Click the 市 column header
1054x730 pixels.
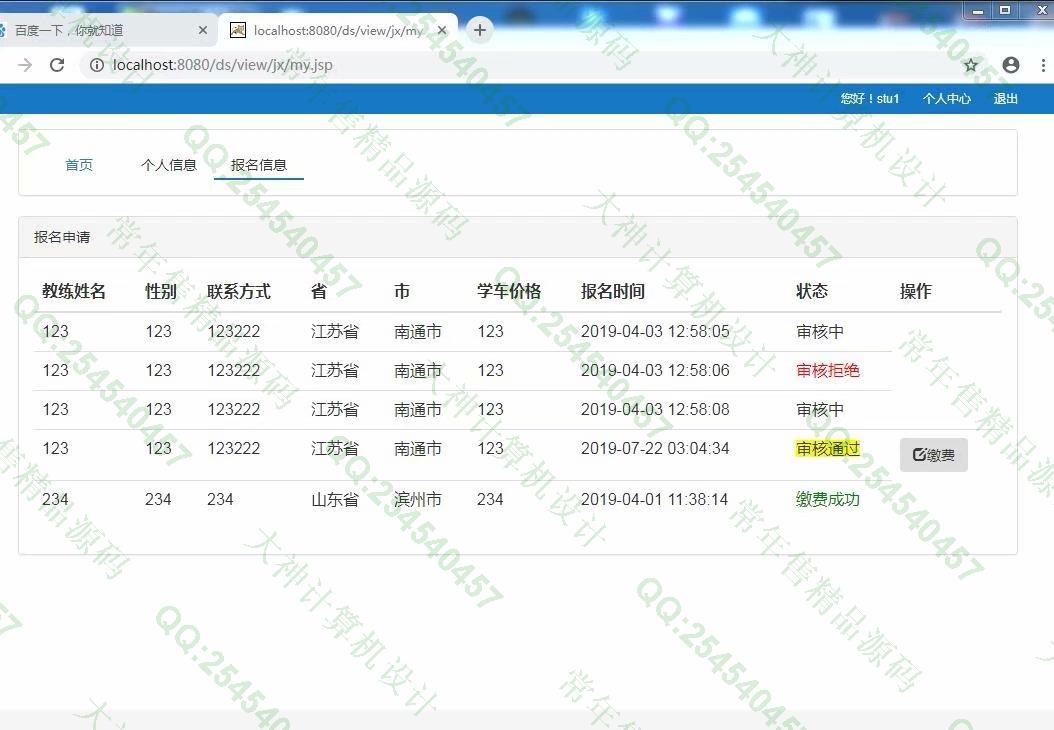click(402, 291)
